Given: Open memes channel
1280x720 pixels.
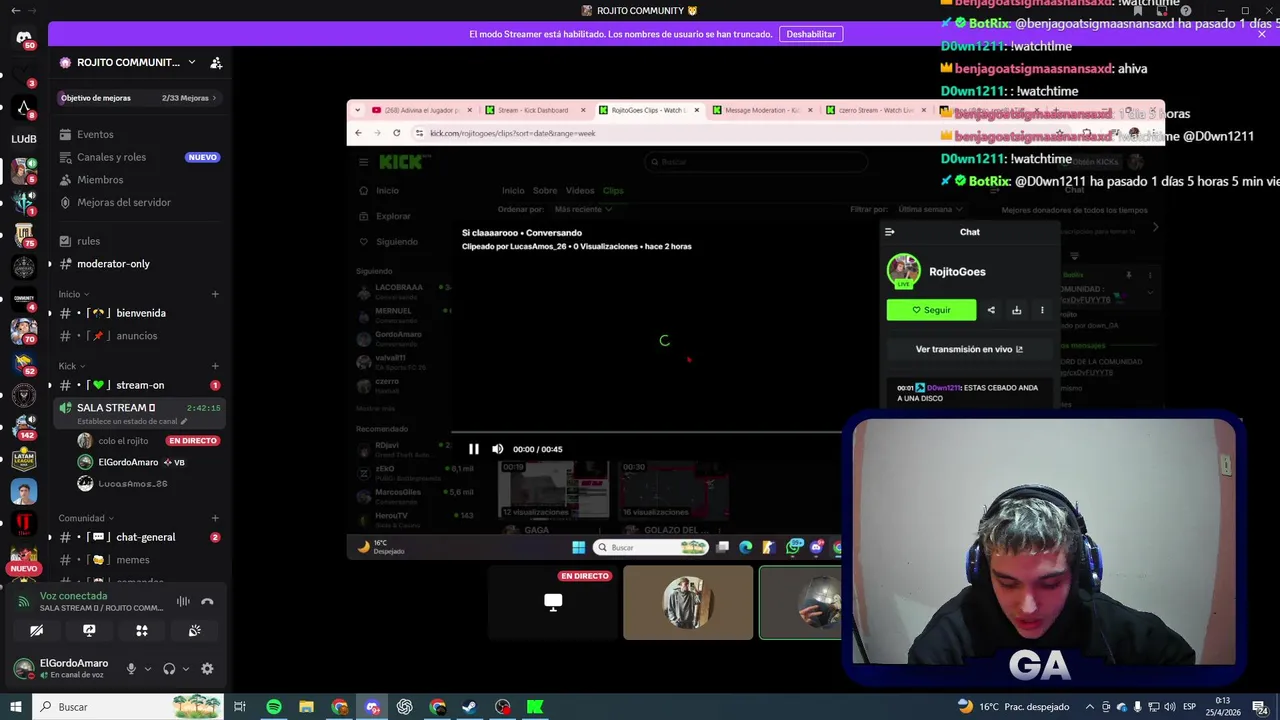Looking at the screenshot, I should pyautogui.click(x=135, y=560).
